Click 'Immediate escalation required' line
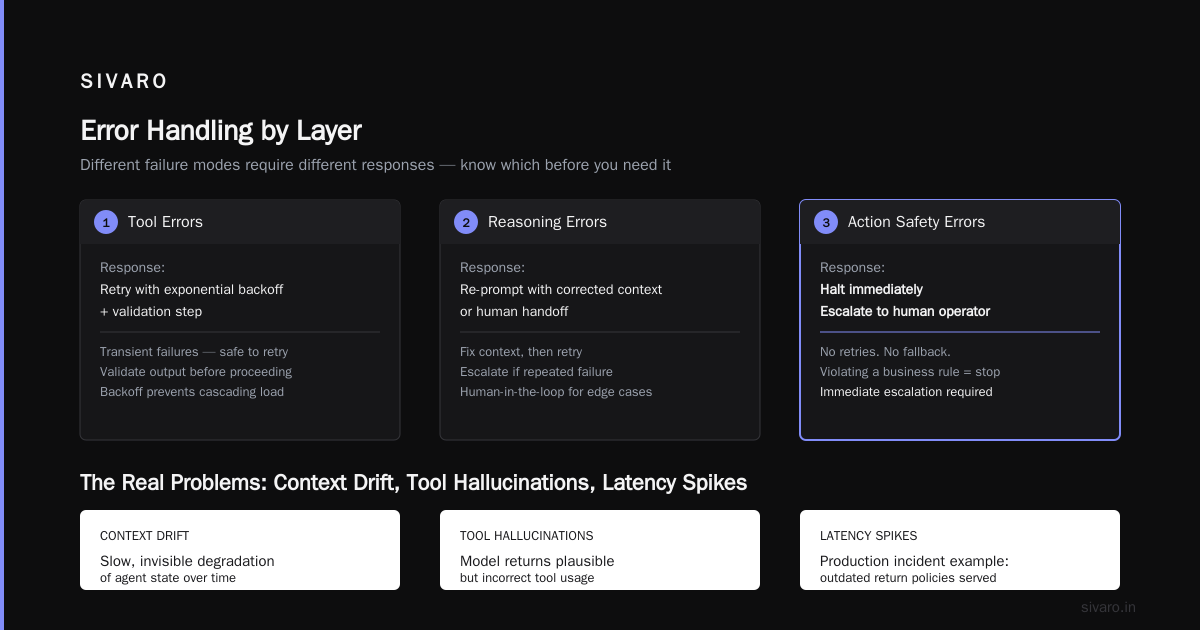This screenshot has height=630, width=1200. (x=906, y=392)
